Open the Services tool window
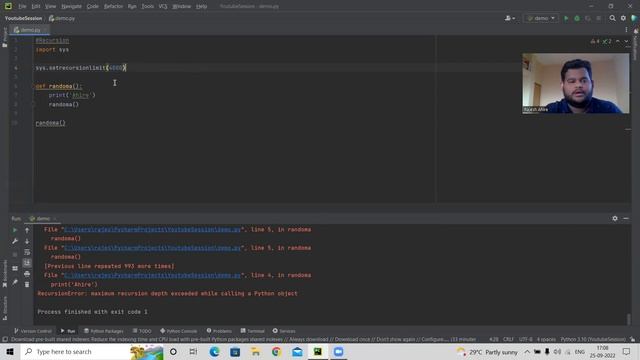 [x=284, y=331]
